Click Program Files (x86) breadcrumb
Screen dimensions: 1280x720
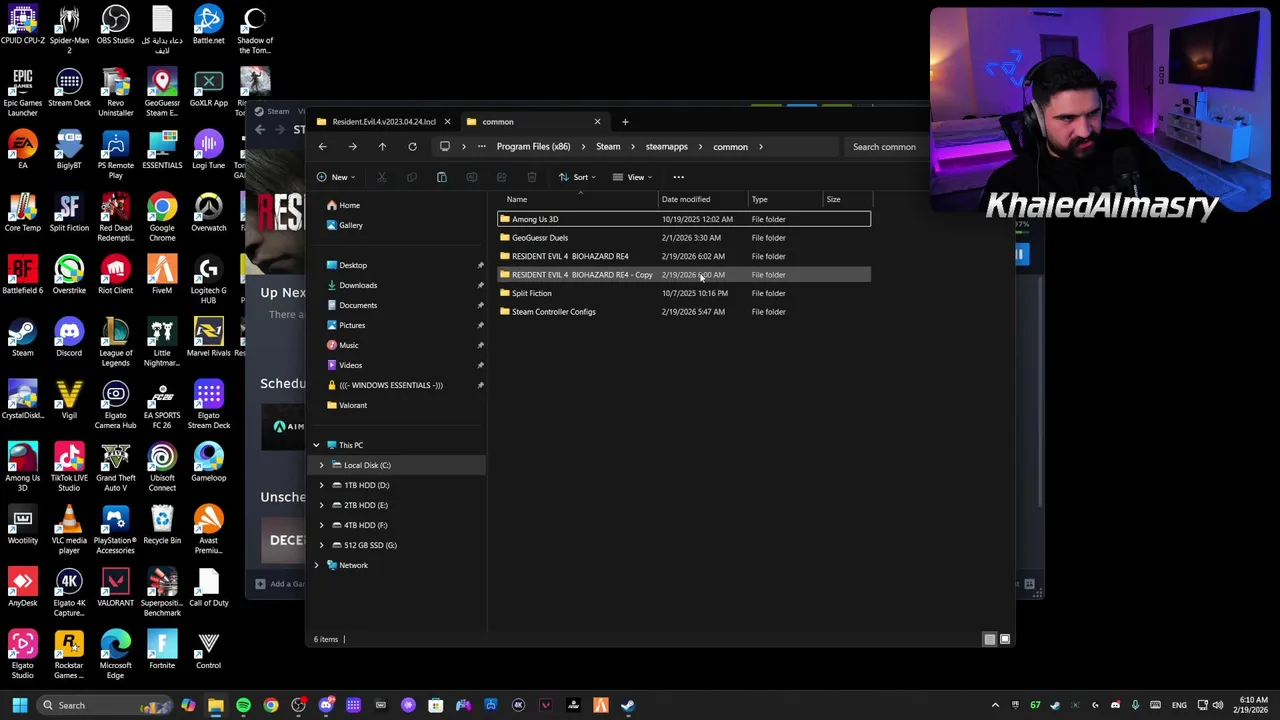[533, 147]
